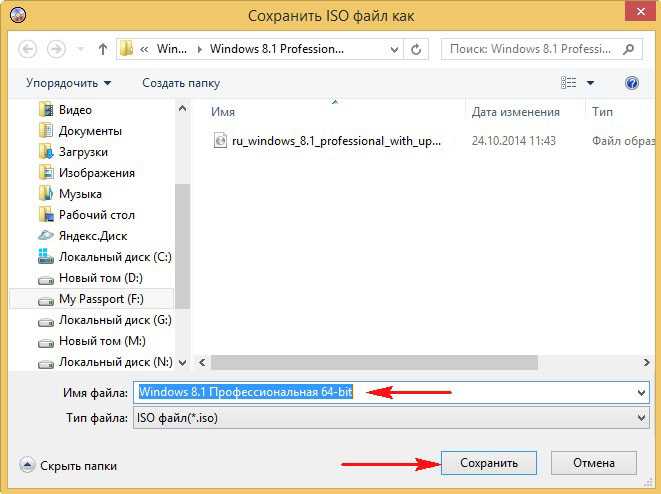Click the search magnifier icon
This screenshot has width=661, height=494.
(x=629, y=49)
